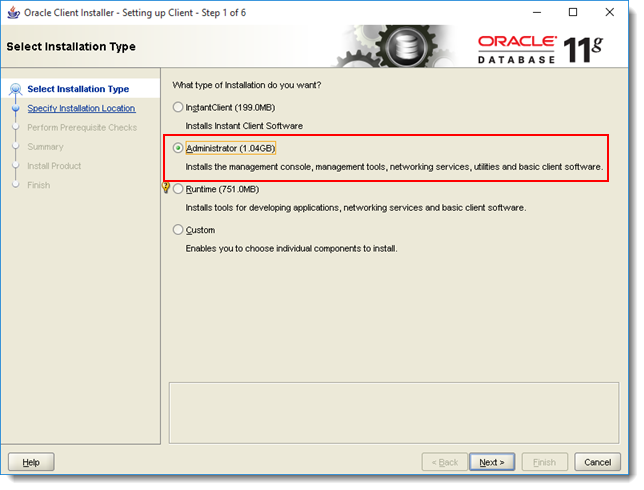
Task: Click the Install Product step
Action: tap(54, 166)
